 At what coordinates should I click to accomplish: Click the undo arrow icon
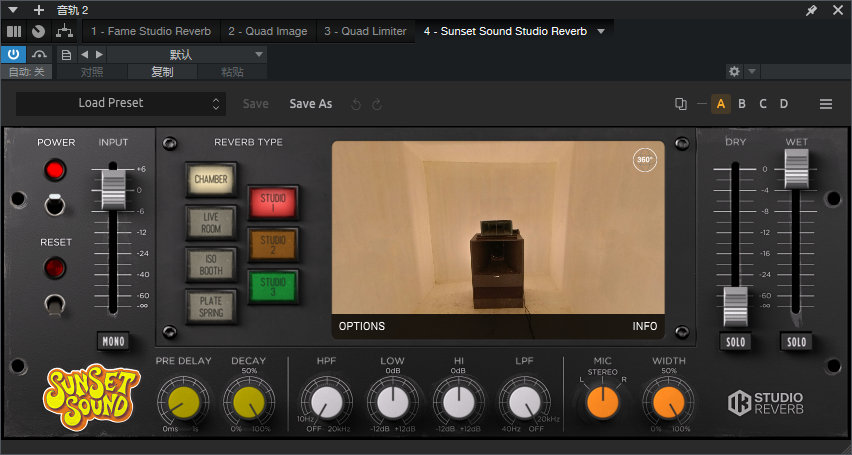356,104
